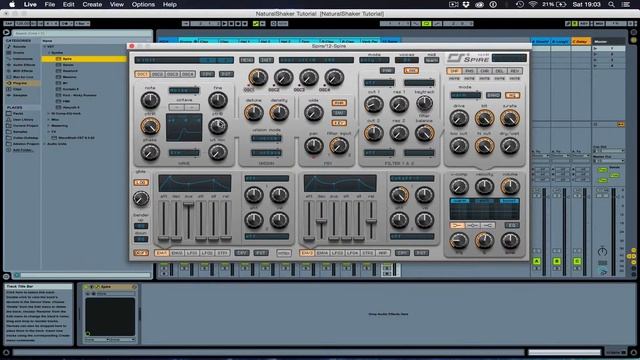640x360 pixels.
Task: Click the Spire preset name display
Action: 184,60
